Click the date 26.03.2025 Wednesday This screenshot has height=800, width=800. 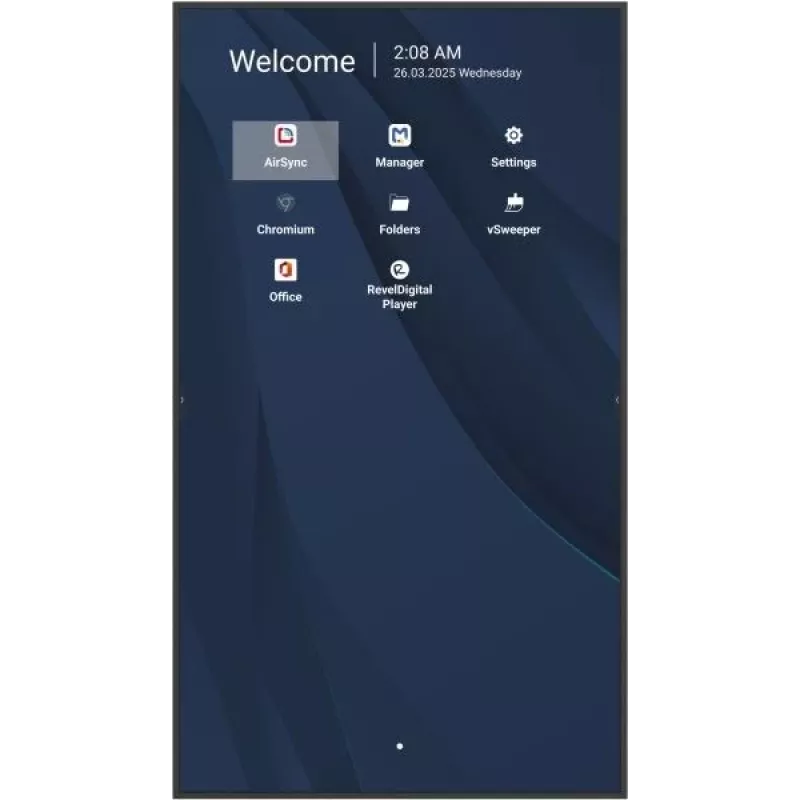[x=457, y=73]
